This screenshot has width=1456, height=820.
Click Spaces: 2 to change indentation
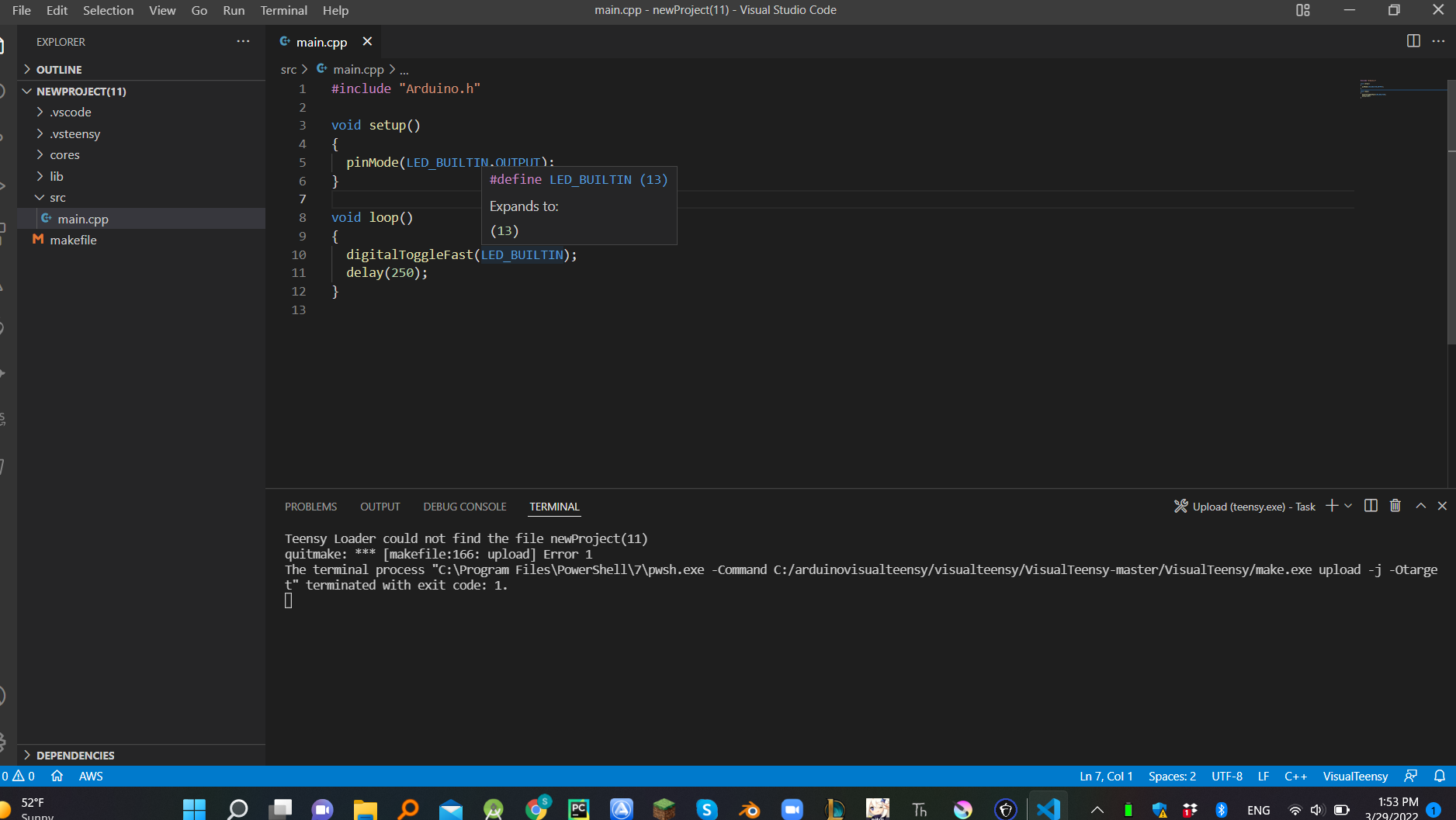coord(1172,776)
